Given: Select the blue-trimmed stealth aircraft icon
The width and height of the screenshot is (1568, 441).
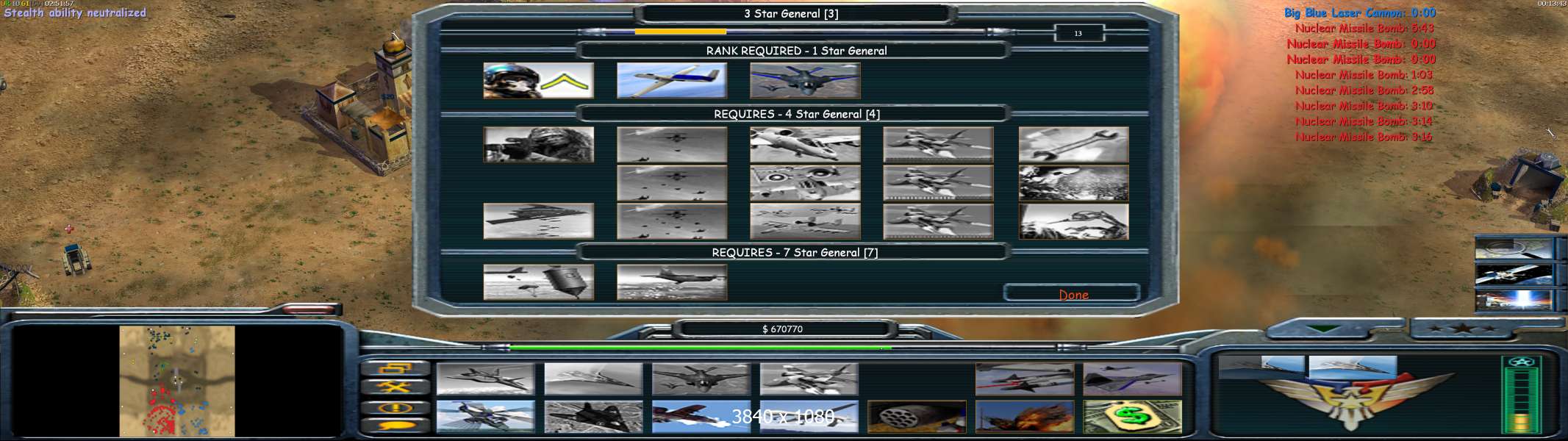Looking at the screenshot, I should [x=1132, y=379].
